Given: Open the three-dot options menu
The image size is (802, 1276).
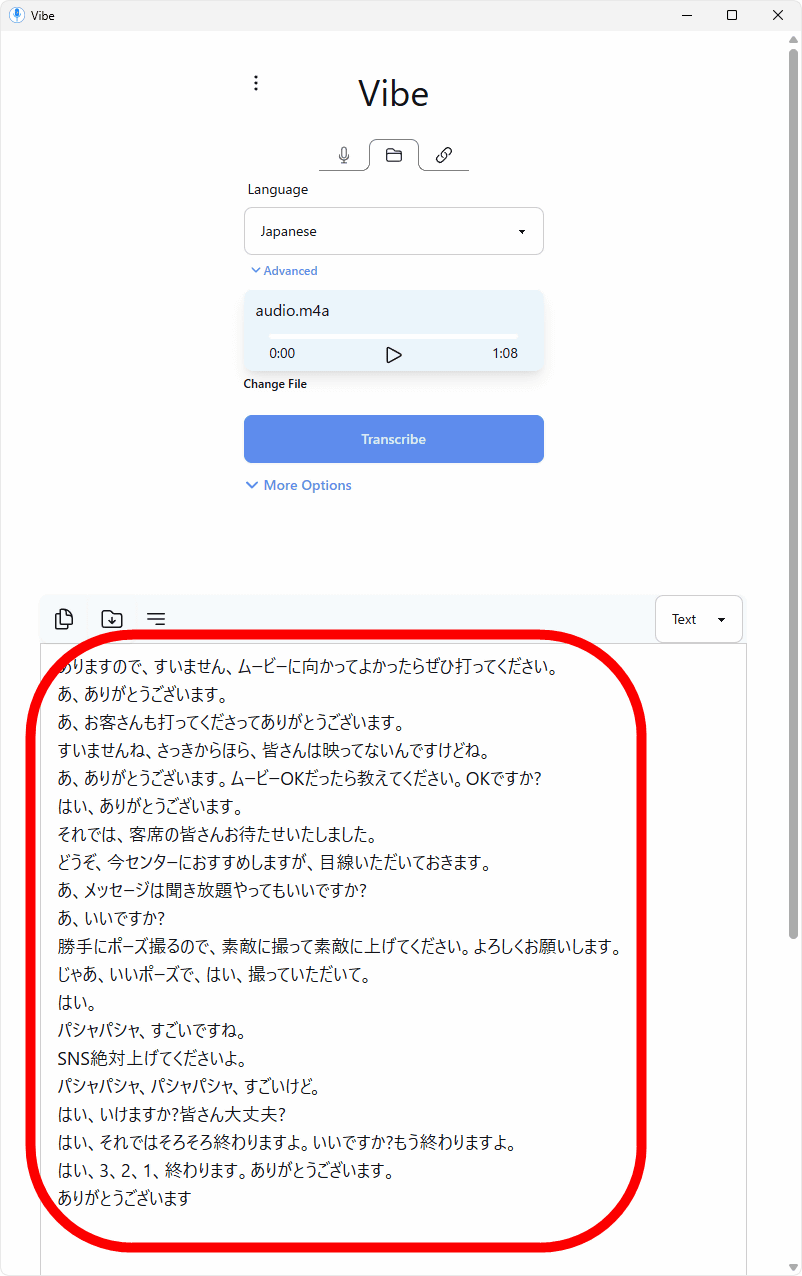Looking at the screenshot, I should (x=256, y=83).
